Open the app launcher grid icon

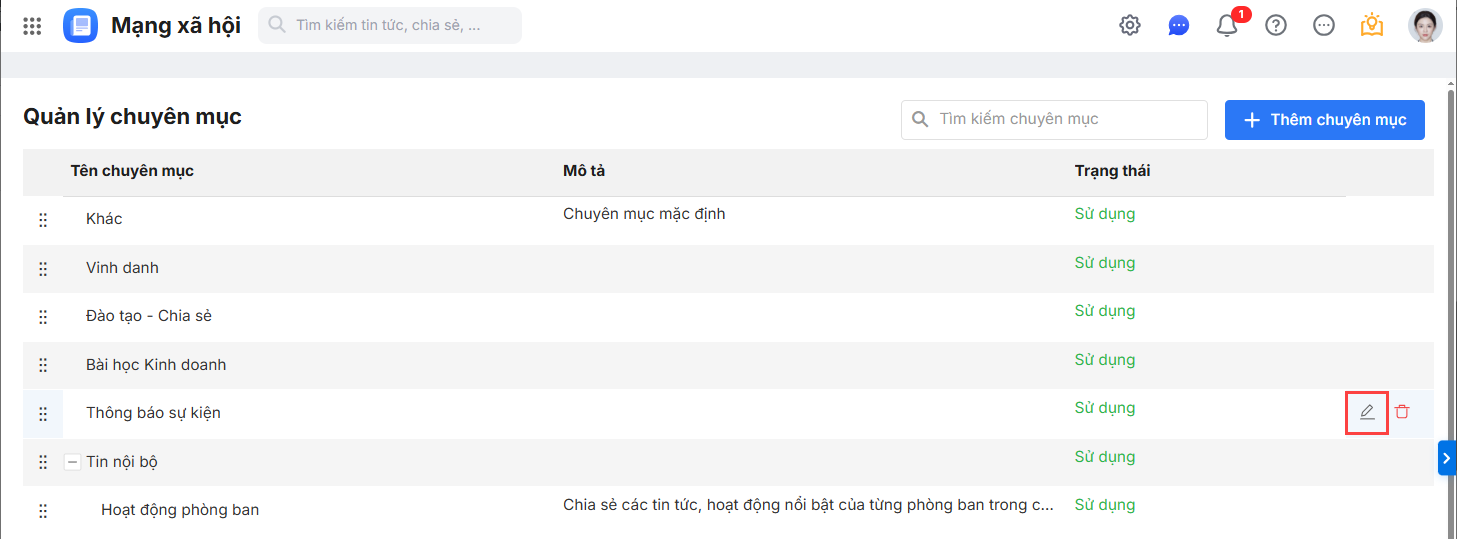point(32,26)
